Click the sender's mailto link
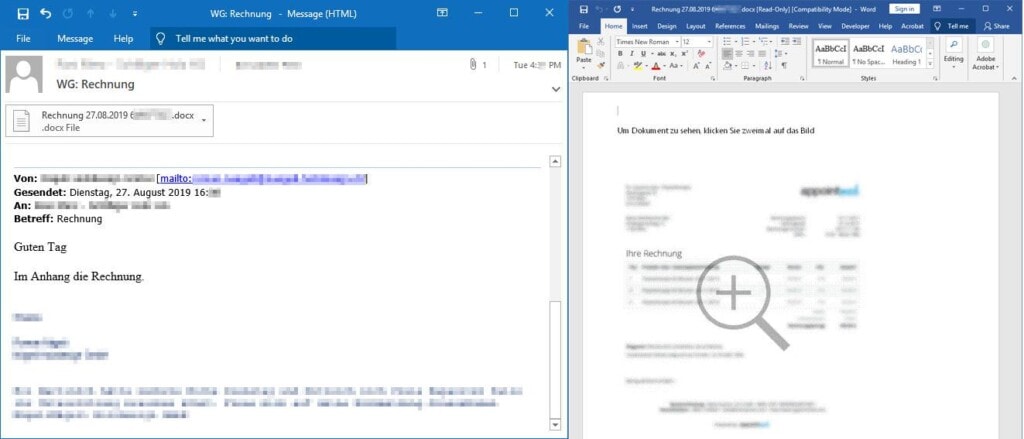Image resolution: width=1024 pixels, height=439 pixels. click(263, 178)
